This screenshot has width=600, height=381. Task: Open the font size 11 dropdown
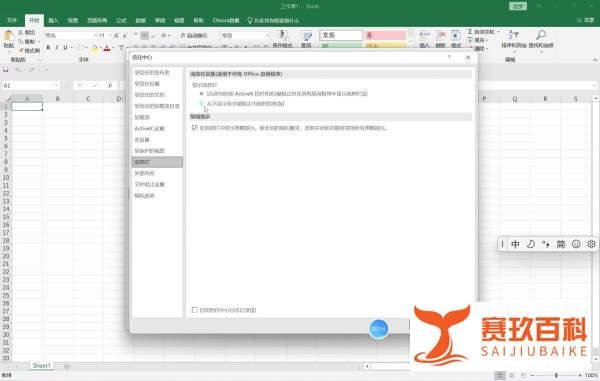[x=110, y=36]
